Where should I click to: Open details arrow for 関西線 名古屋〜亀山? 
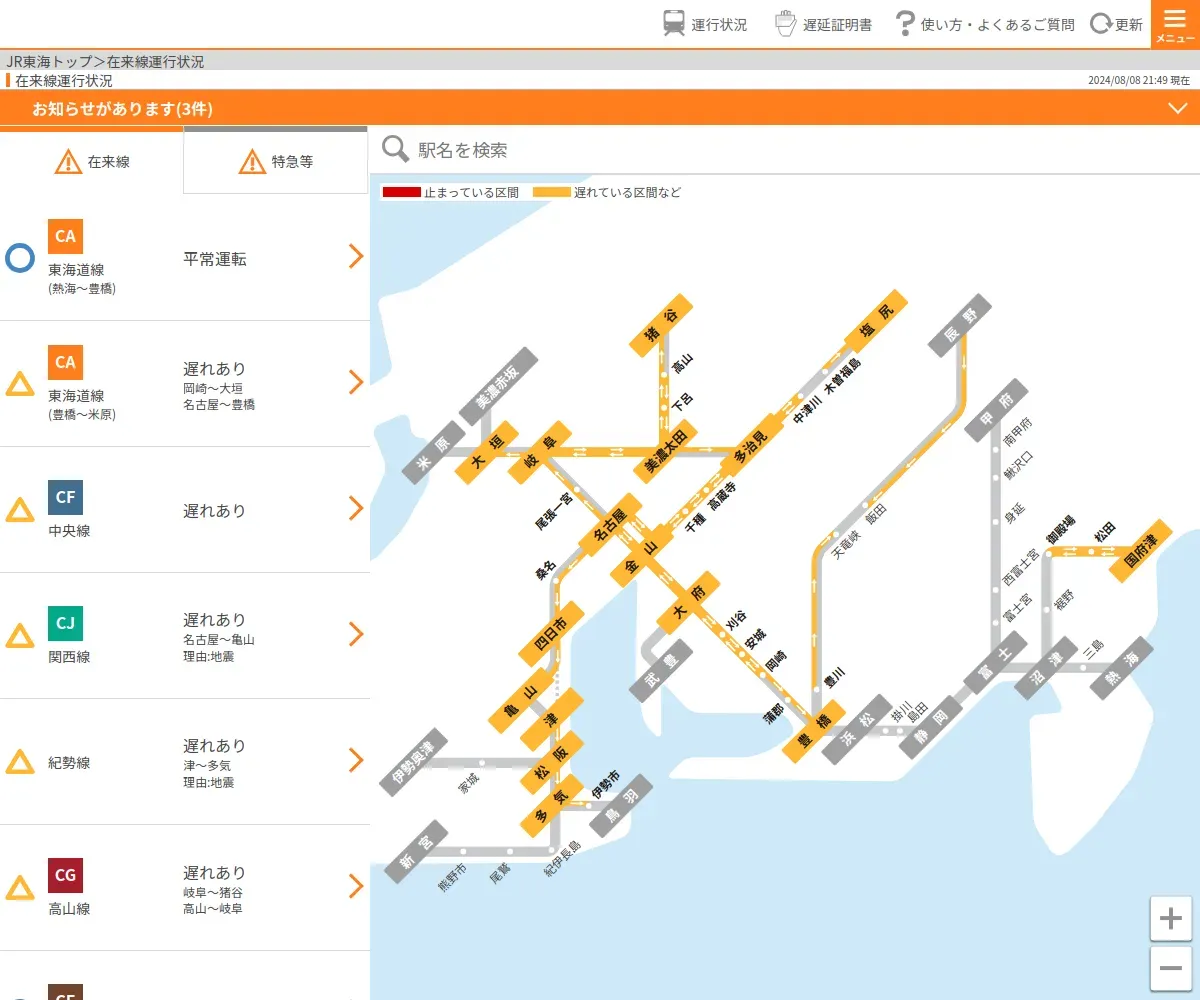356,634
